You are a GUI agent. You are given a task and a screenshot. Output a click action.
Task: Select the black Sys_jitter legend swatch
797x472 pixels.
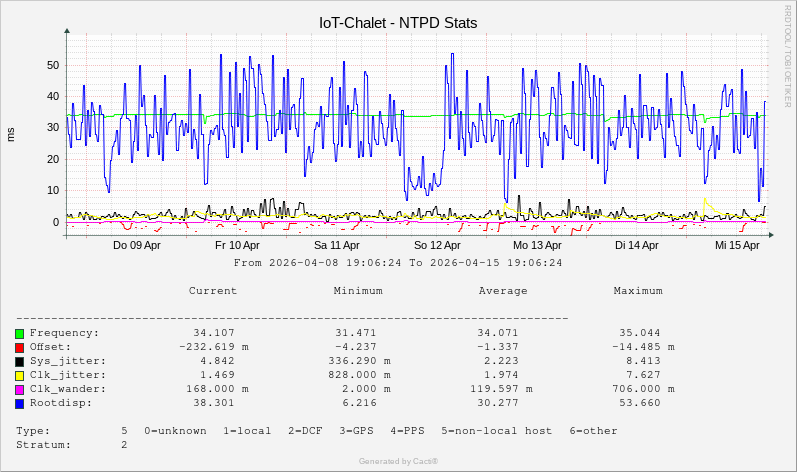point(20,361)
